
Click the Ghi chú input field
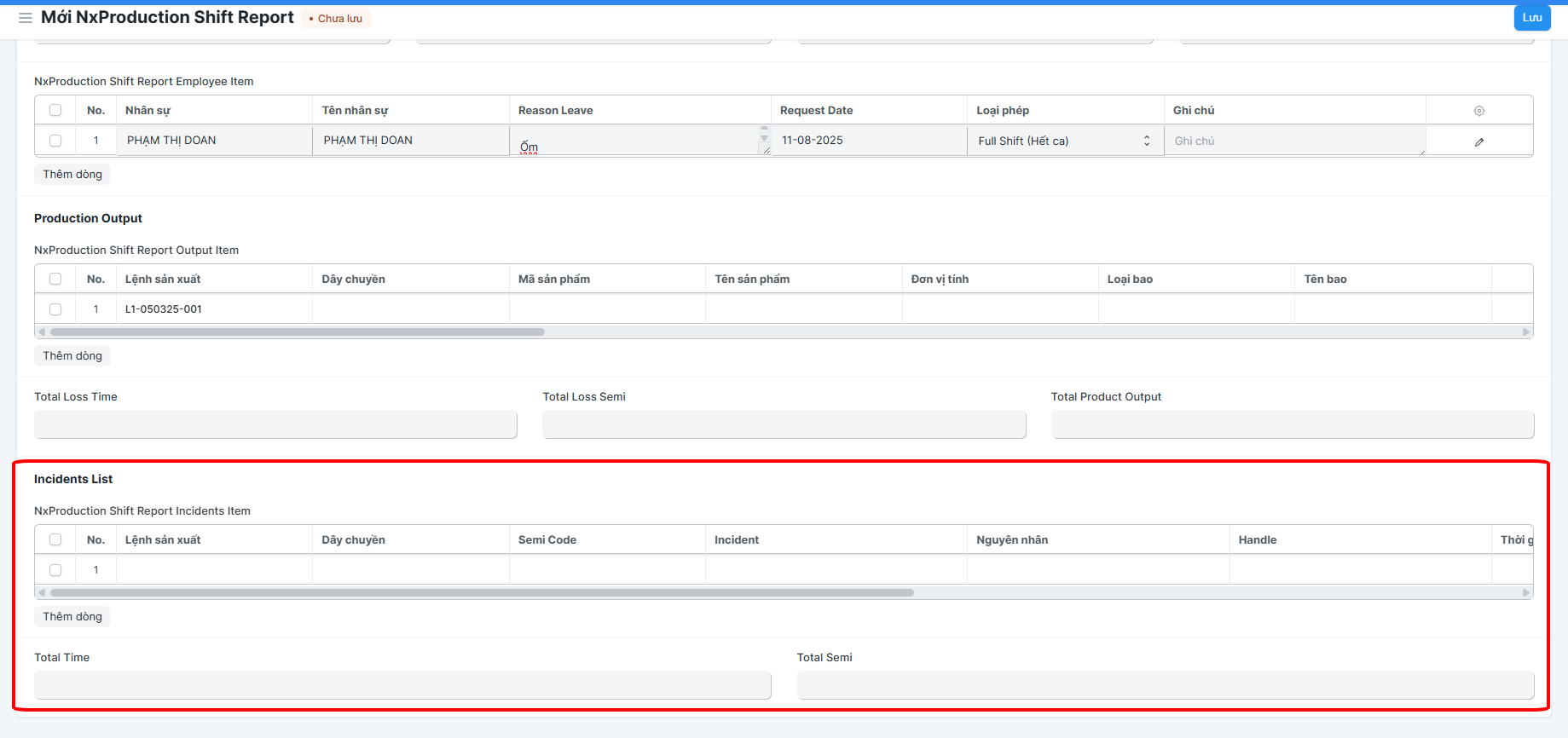click(1295, 141)
